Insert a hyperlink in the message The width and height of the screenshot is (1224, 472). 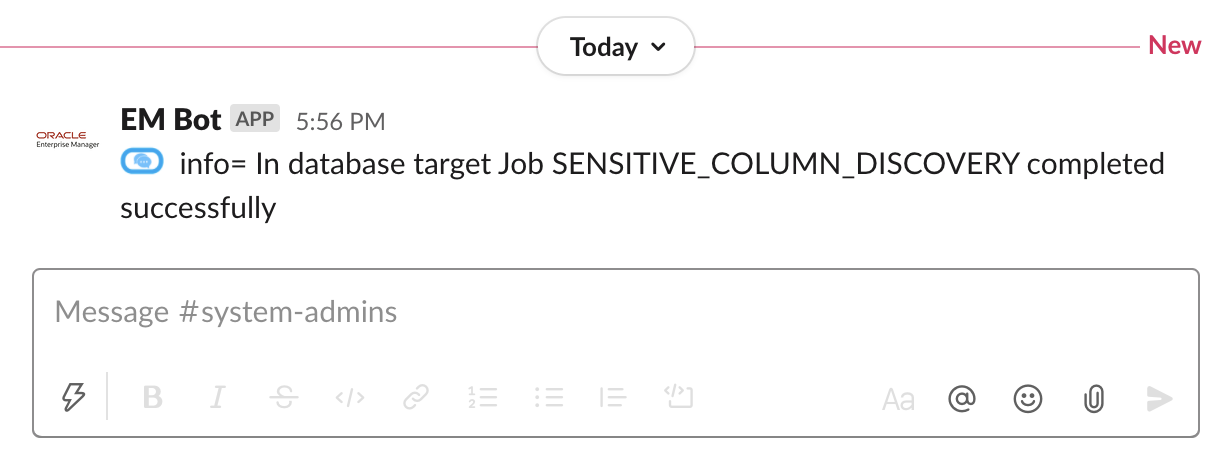click(x=415, y=398)
